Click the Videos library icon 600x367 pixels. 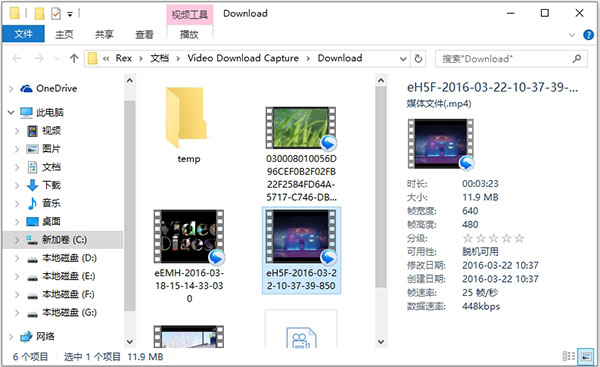point(33,131)
